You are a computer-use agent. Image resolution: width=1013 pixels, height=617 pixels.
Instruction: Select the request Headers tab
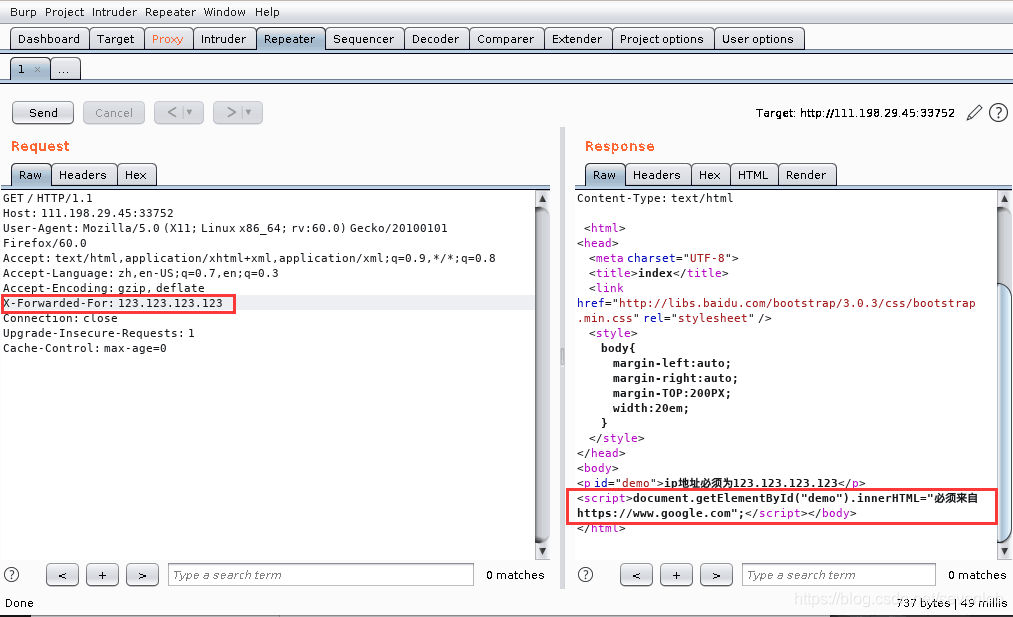pyautogui.click(x=83, y=174)
